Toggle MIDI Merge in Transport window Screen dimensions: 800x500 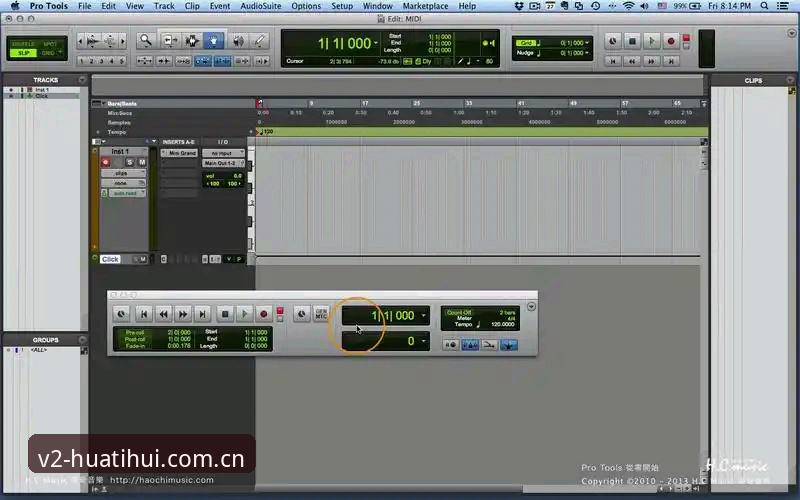tap(489, 345)
